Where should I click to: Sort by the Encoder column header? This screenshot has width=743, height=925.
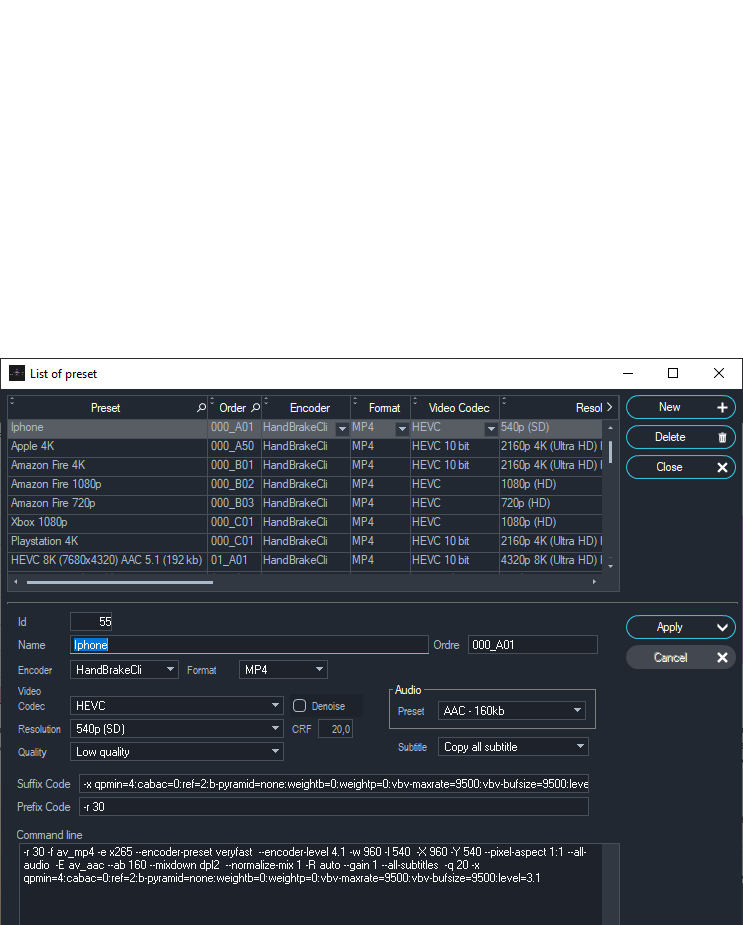pos(309,408)
